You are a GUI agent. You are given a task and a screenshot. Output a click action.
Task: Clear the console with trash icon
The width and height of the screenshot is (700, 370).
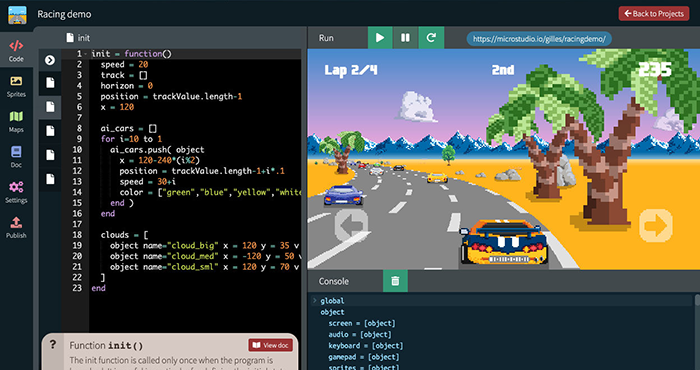click(395, 281)
